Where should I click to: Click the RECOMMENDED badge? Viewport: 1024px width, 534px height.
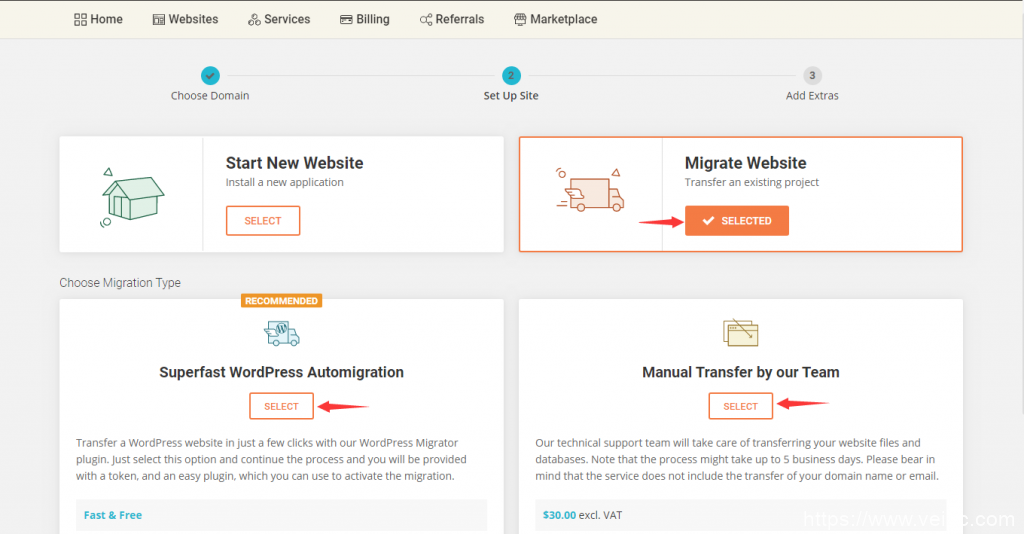tap(281, 301)
